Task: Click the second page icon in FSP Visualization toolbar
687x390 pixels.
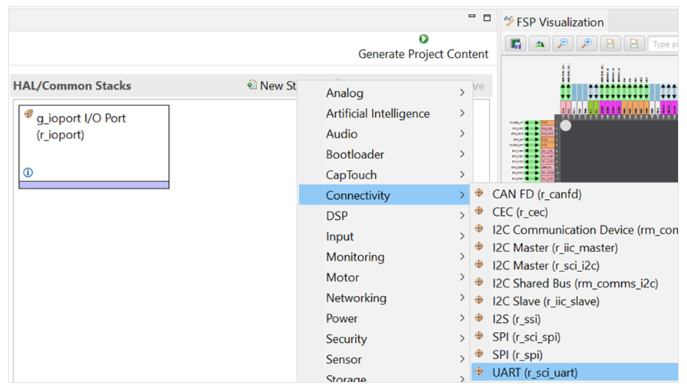Action: click(x=634, y=43)
